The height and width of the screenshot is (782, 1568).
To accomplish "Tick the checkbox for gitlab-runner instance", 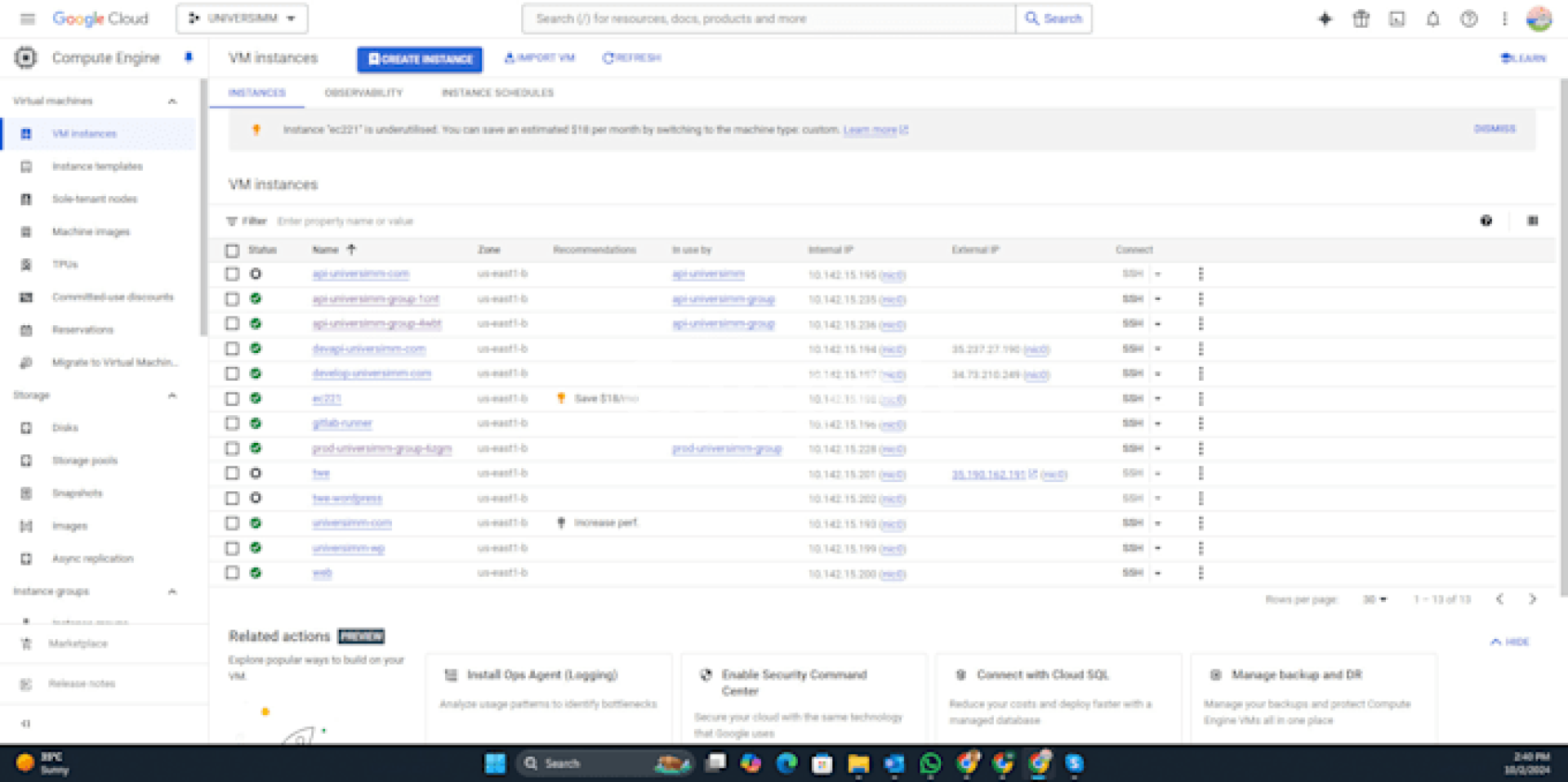I will pos(233,423).
